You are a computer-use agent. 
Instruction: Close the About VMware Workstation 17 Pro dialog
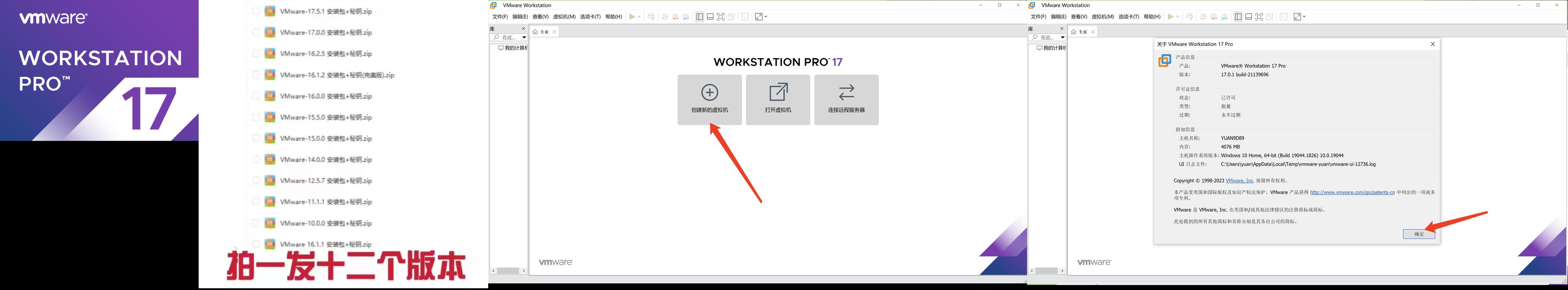coord(1432,44)
